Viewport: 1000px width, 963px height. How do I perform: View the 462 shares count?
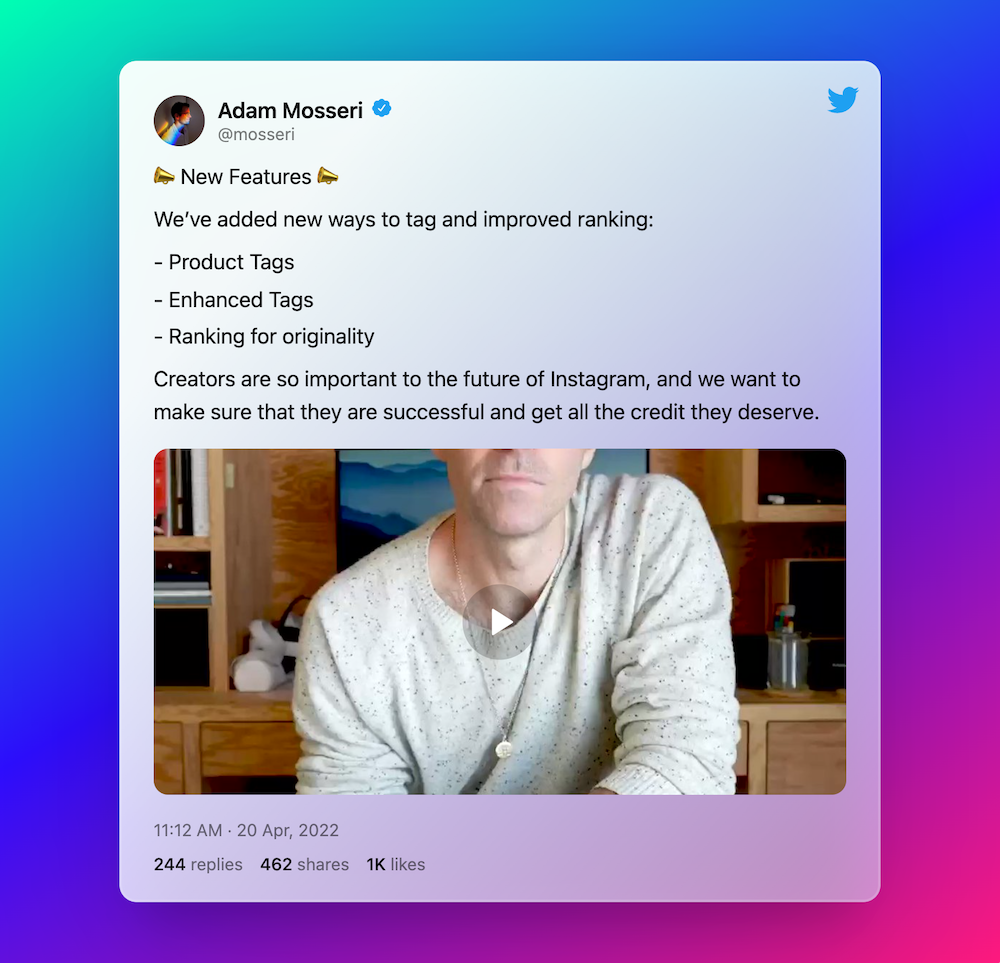click(304, 864)
